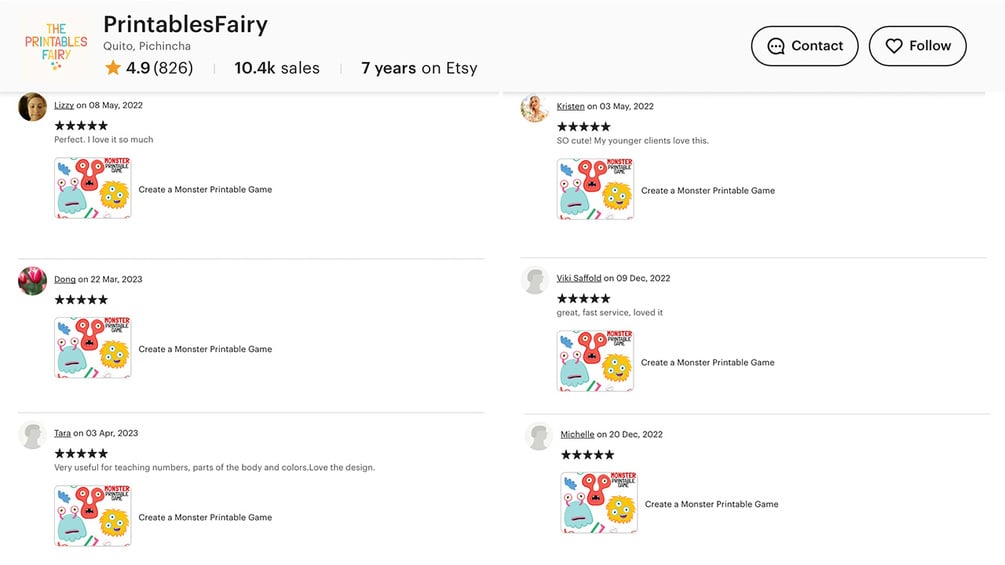The height and width of the screenshot is (565, 1005).
Task: Open monster game thumbnail in Lizzy's review
Action: pos(93,188)
